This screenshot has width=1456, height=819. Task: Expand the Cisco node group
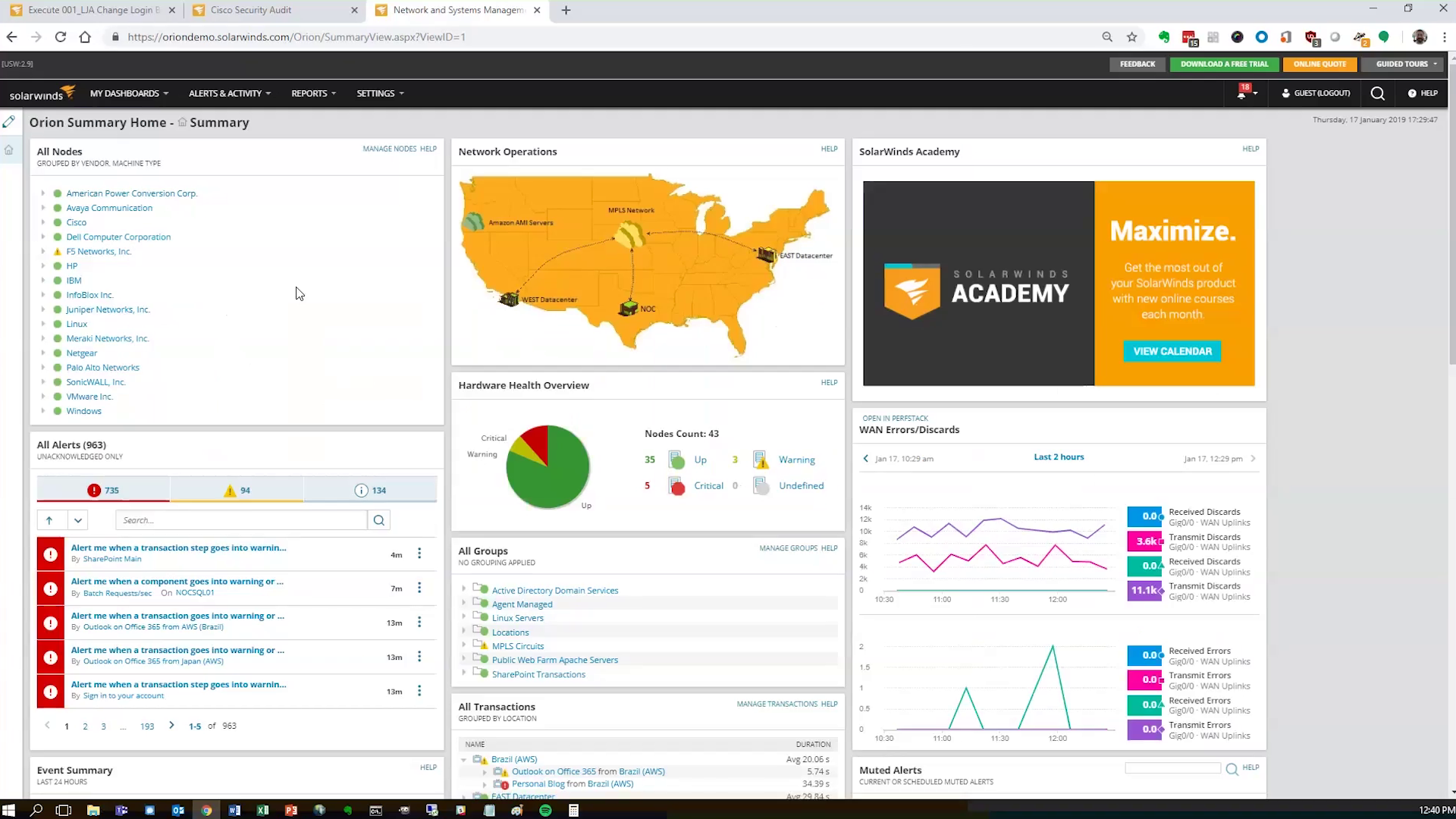pyautogui.click(x=43, y=222)
